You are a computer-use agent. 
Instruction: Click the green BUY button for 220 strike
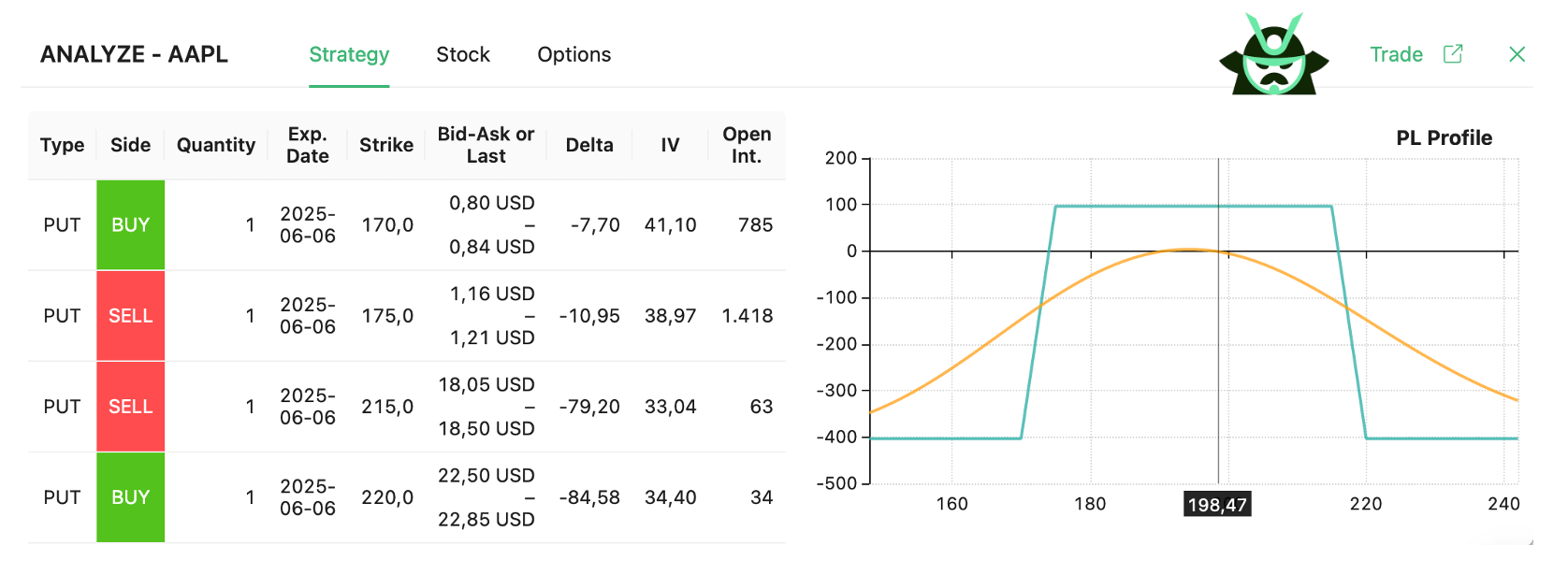pyautogui.click(x=130, y=496)
